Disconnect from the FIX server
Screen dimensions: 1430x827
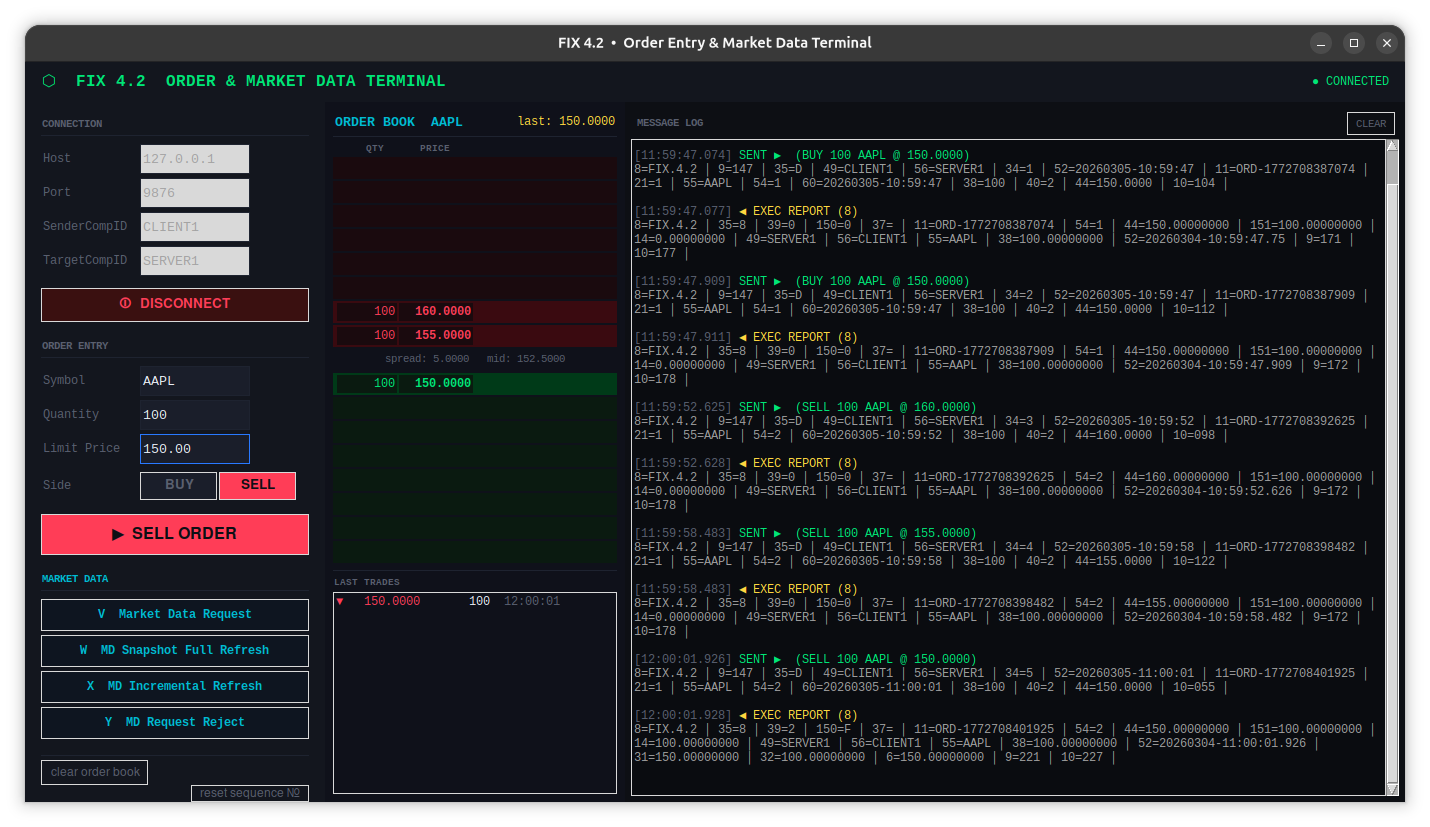tap(175, 305)
